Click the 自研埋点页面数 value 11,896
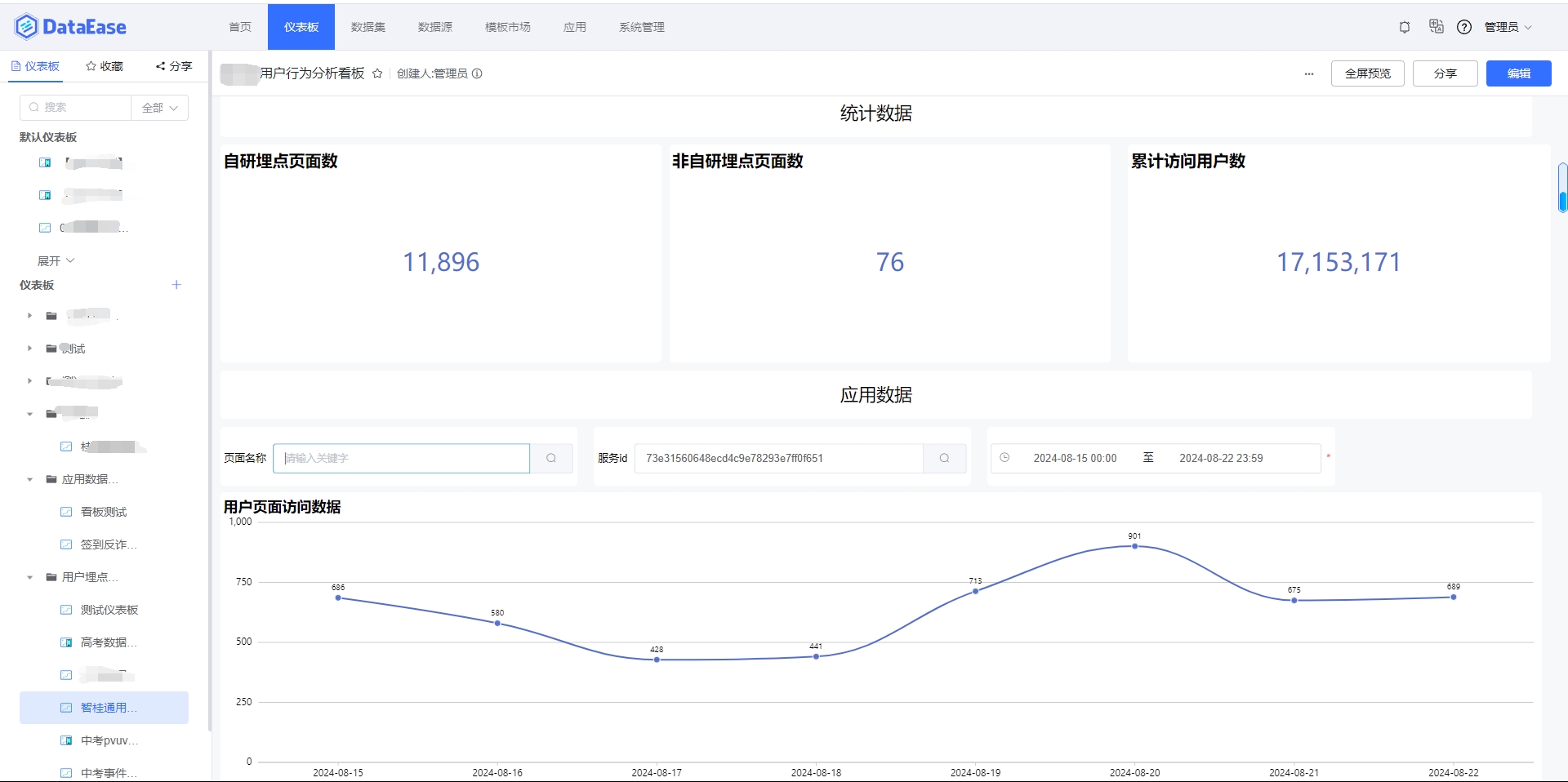 [x=441, y=262]
